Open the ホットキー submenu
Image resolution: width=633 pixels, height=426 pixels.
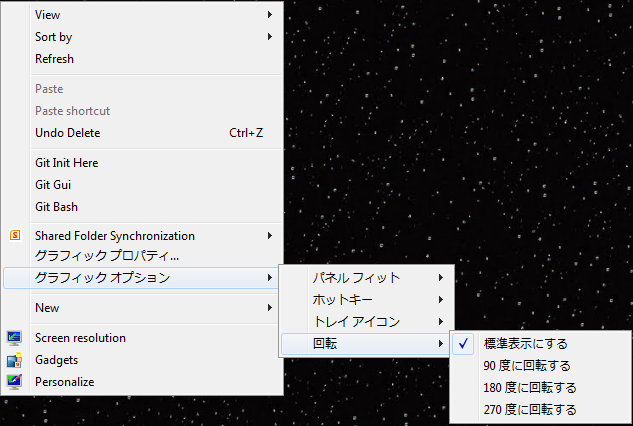[367, 300]
